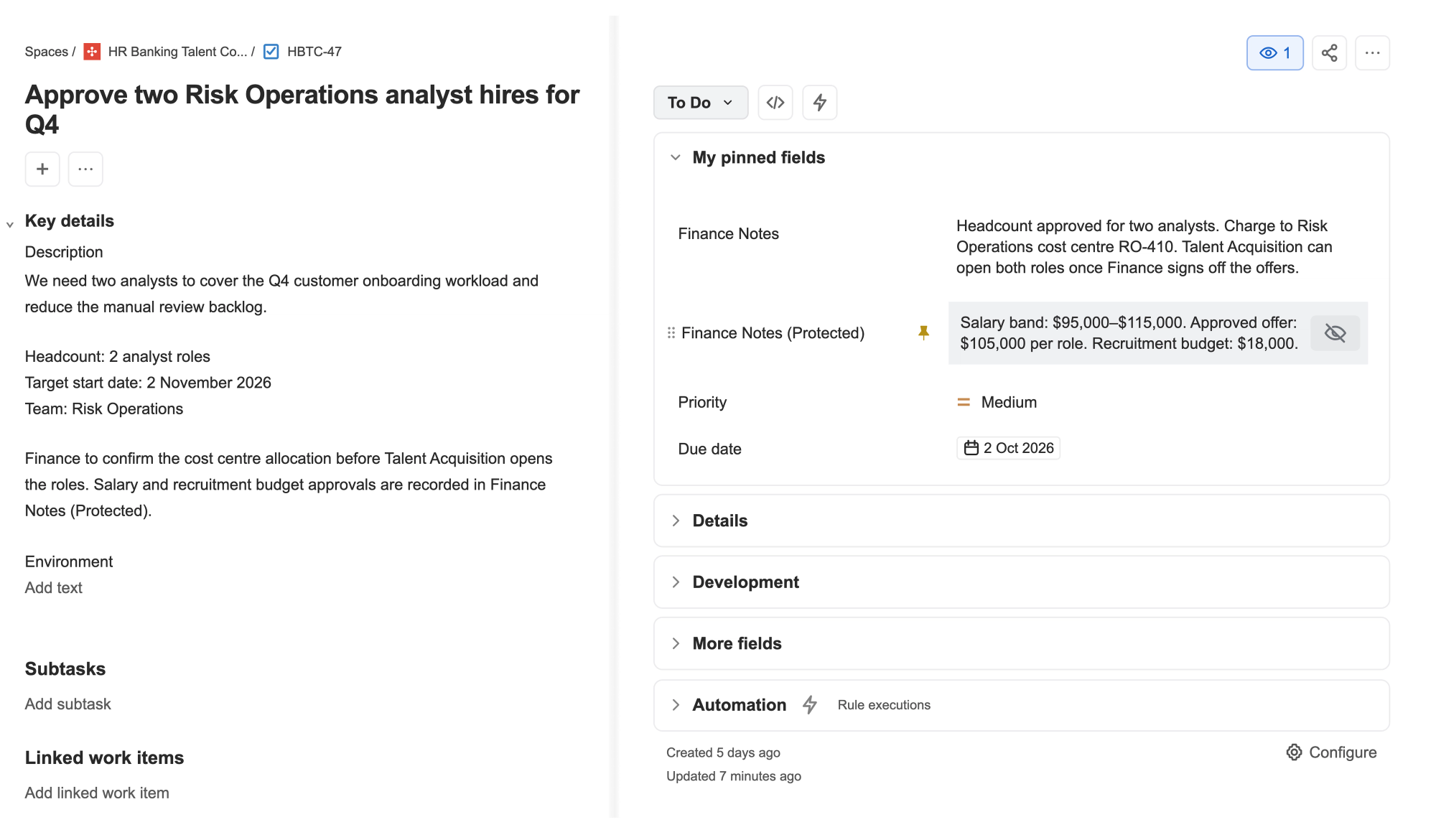
Task: Click the salary band protected notes text
Action: [1129, 333]
